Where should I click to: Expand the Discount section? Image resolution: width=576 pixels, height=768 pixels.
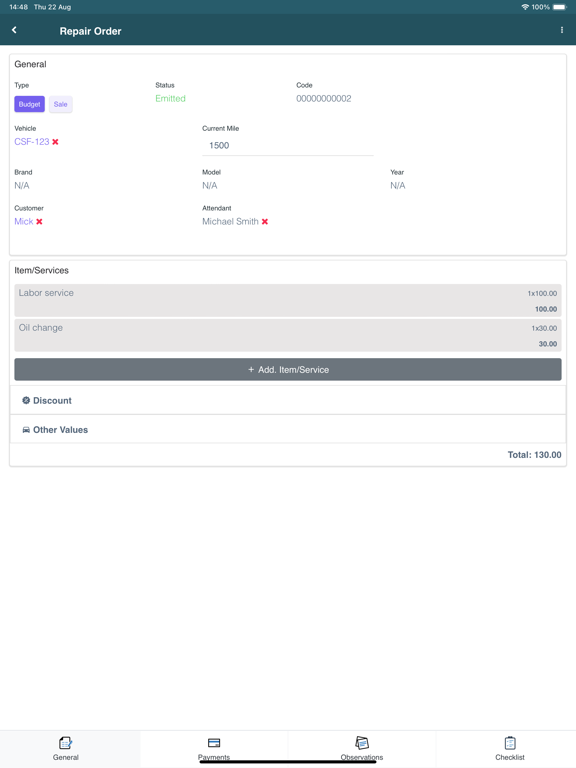288,400
